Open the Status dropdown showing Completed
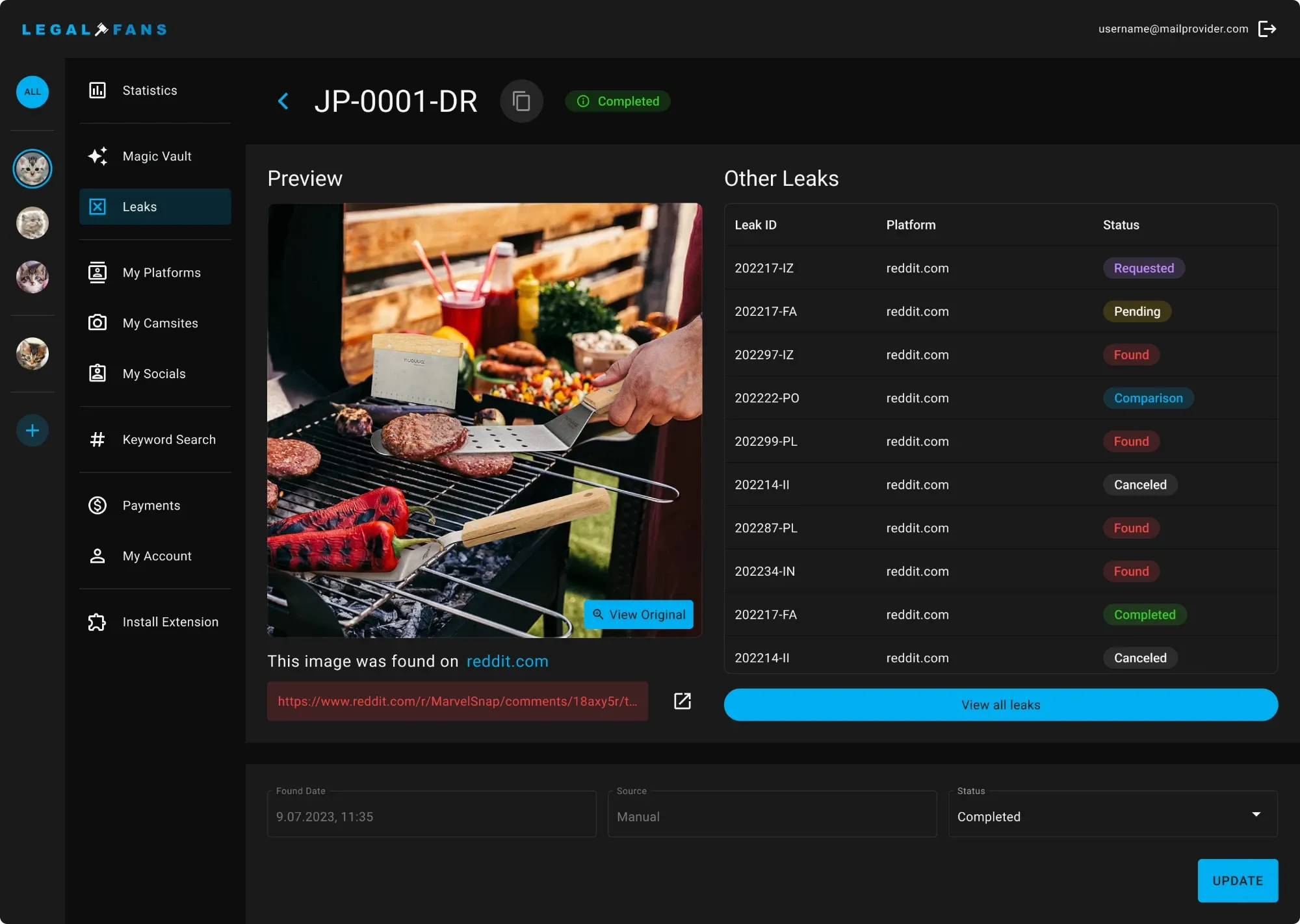The width and height of the screenshot is (1300, 924). click(x=1113, y=814)
